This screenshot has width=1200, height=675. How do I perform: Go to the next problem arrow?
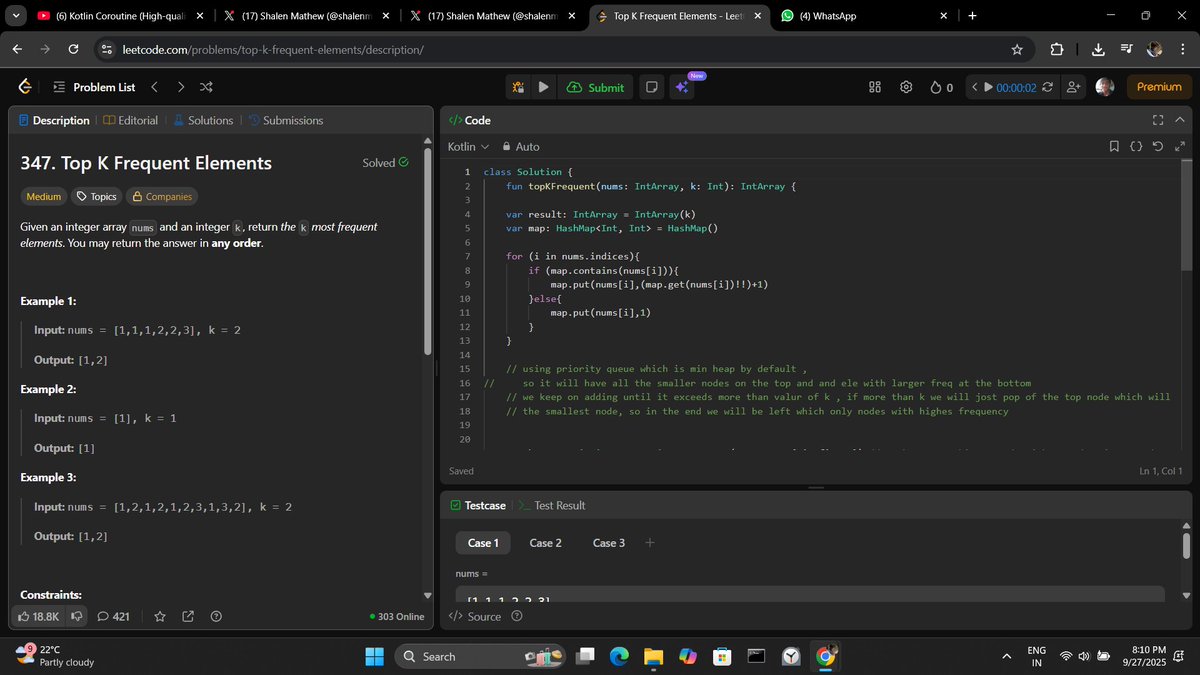(180, 87)
